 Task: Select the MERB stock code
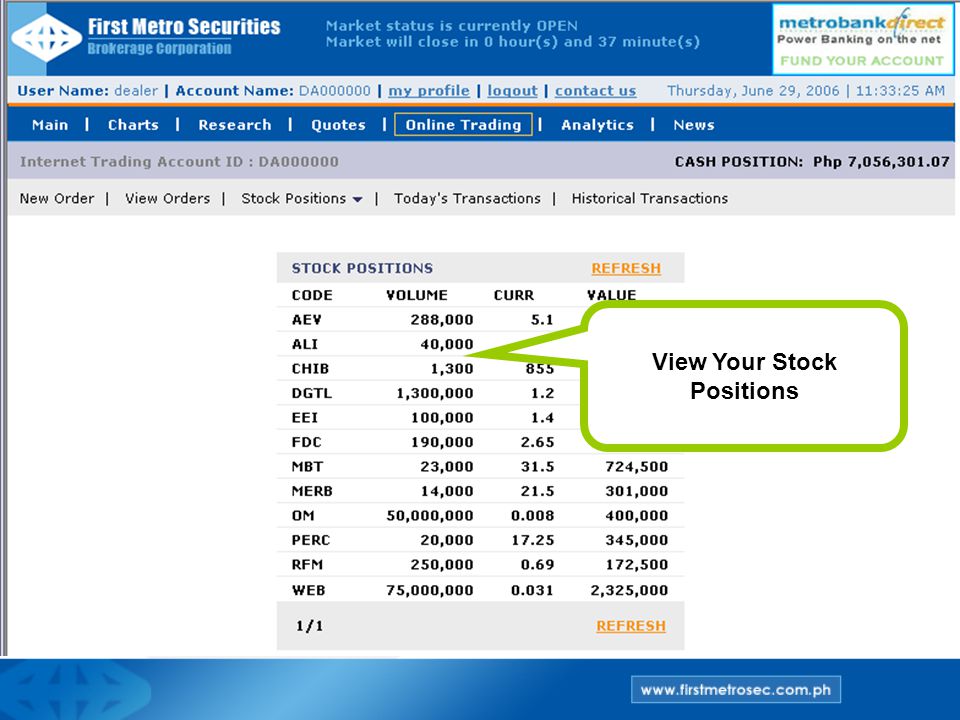click(312, 491)
